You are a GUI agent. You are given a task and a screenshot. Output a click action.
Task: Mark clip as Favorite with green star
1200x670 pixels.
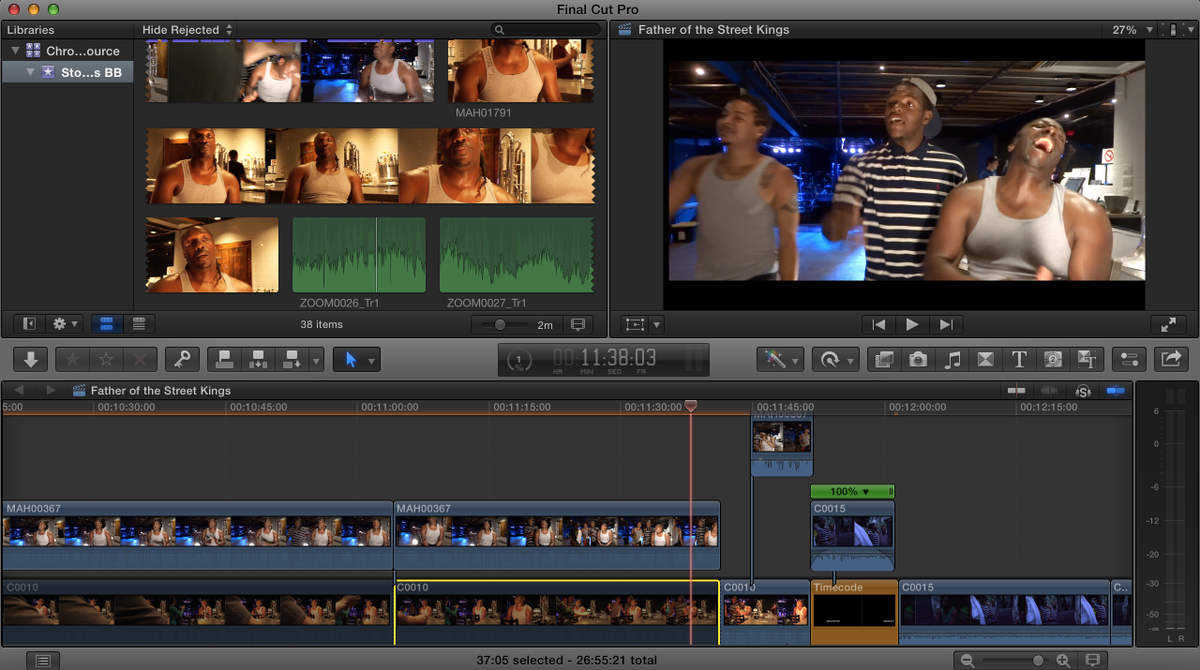coord(73,360)
